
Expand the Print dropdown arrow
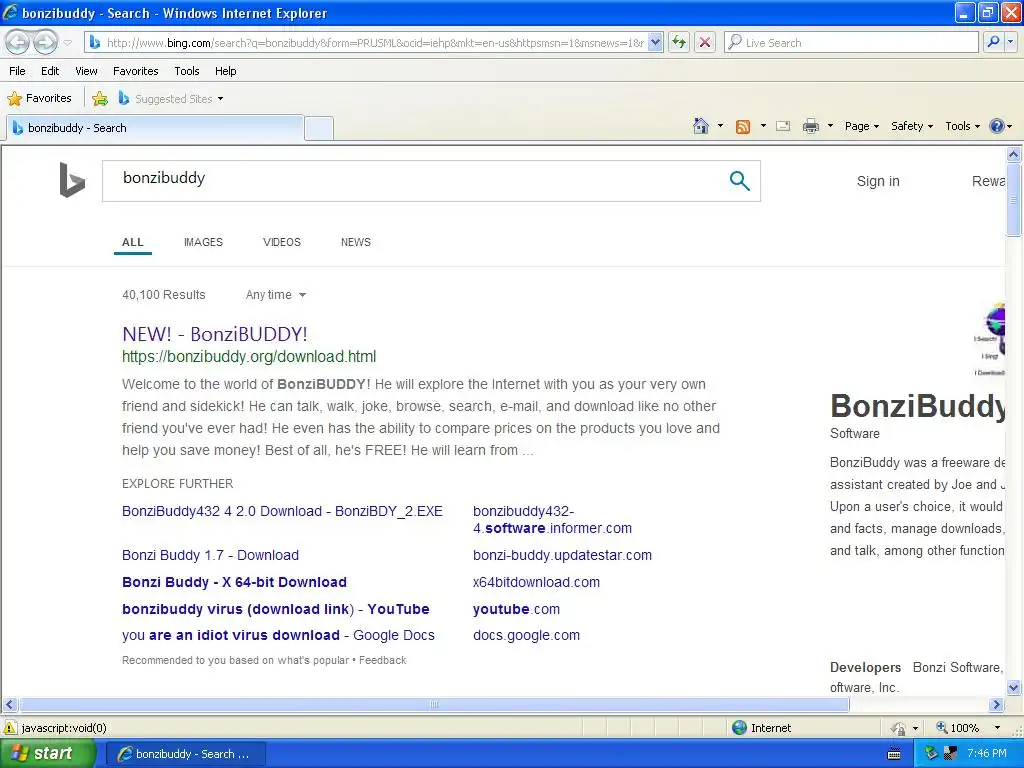coord(830,126)
